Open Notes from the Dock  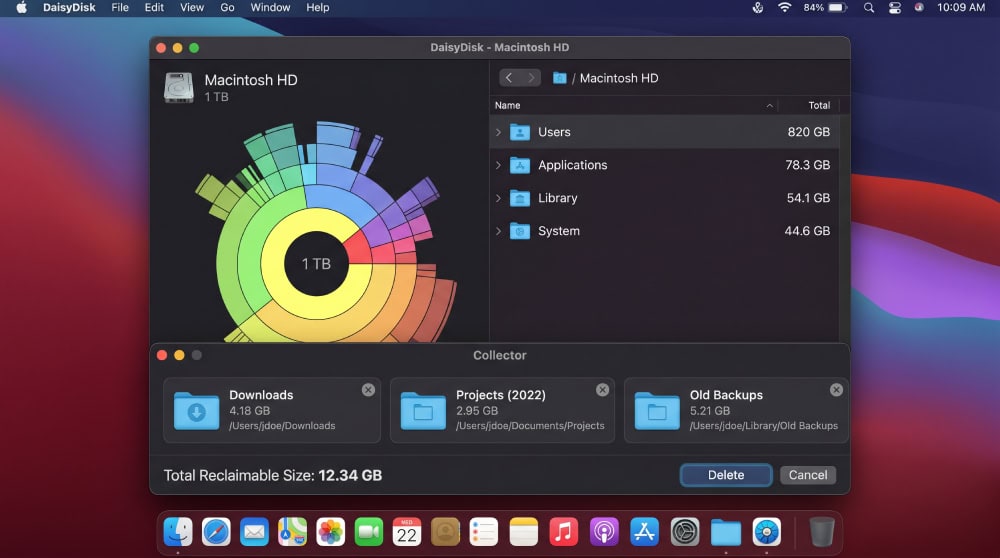pos(524,531)
